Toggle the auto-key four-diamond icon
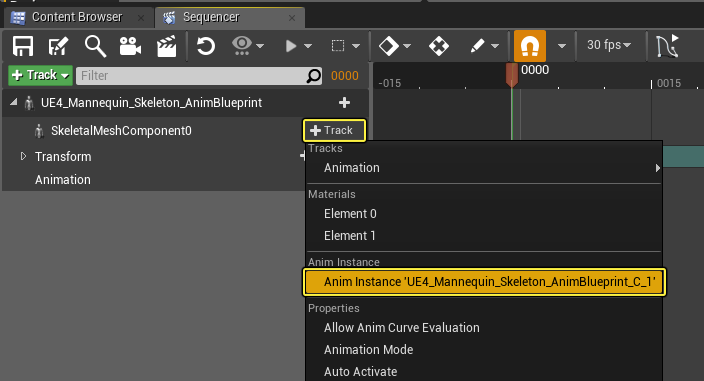 tap(439, 46)
